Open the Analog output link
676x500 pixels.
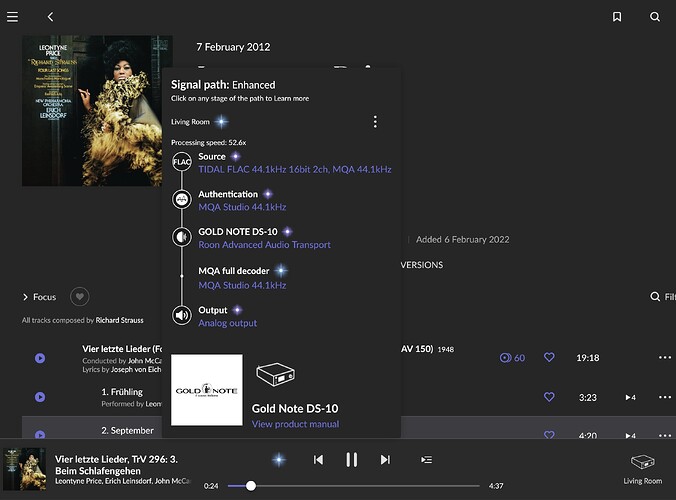[x=228, y=323]
